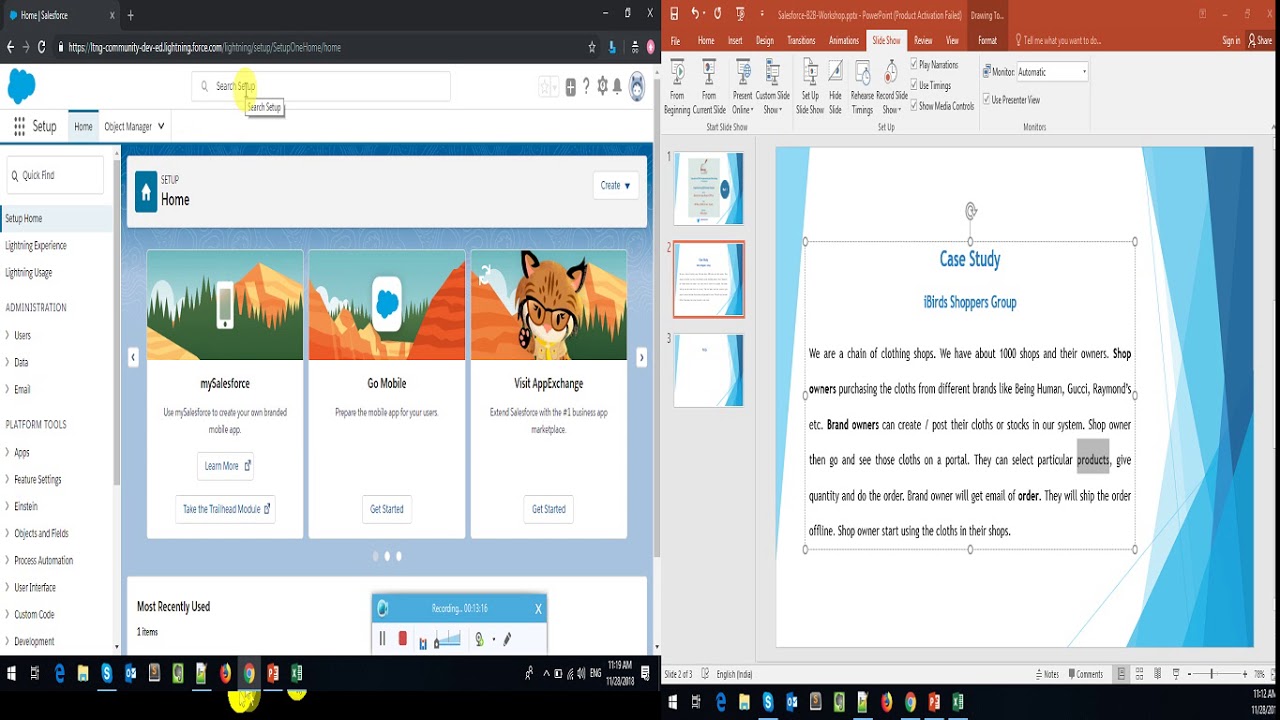Open Microsoft Edge from left taskbar
1280x720 pixels.
point(60,674)
